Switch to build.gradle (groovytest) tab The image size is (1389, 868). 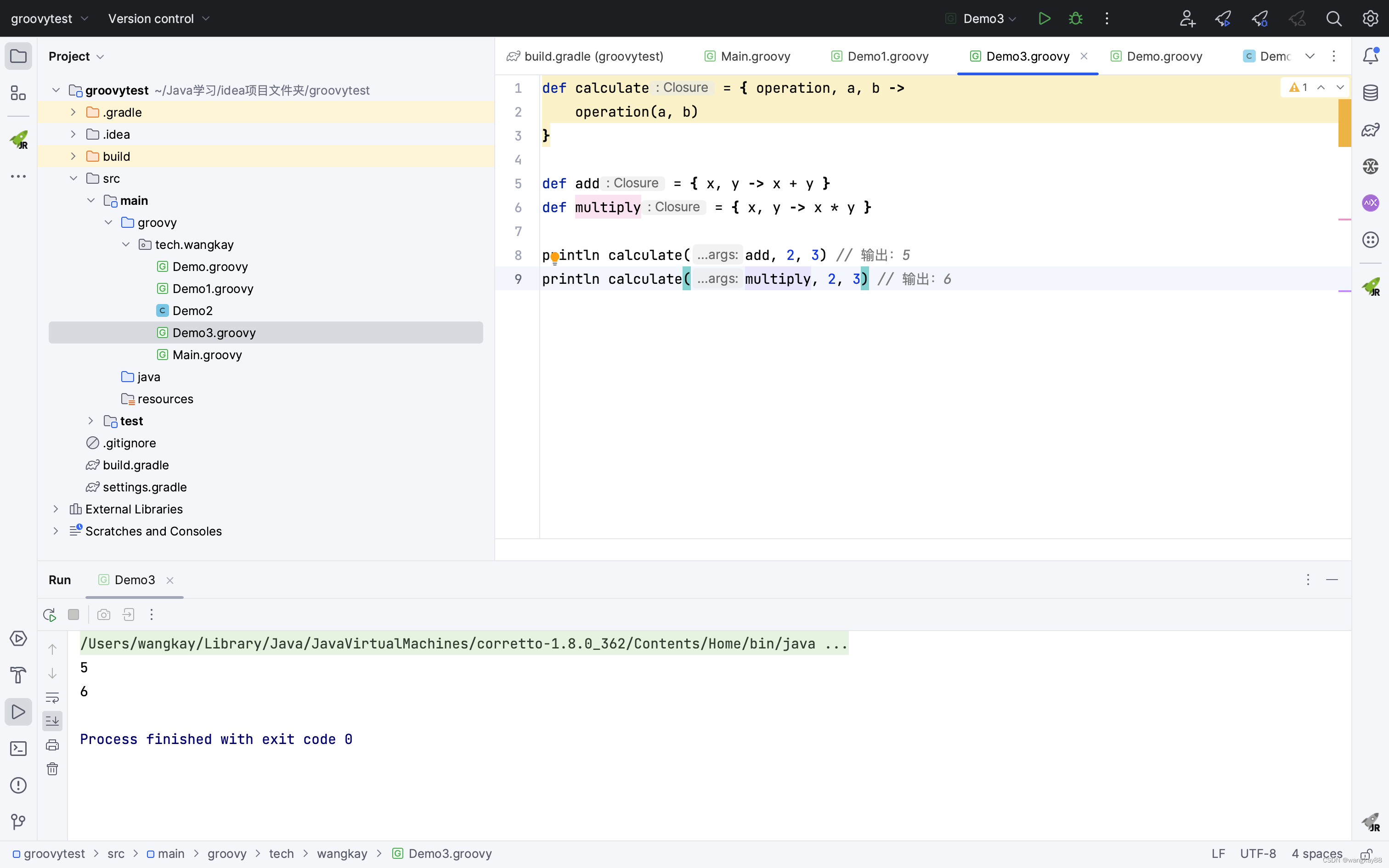coord(585,56)
